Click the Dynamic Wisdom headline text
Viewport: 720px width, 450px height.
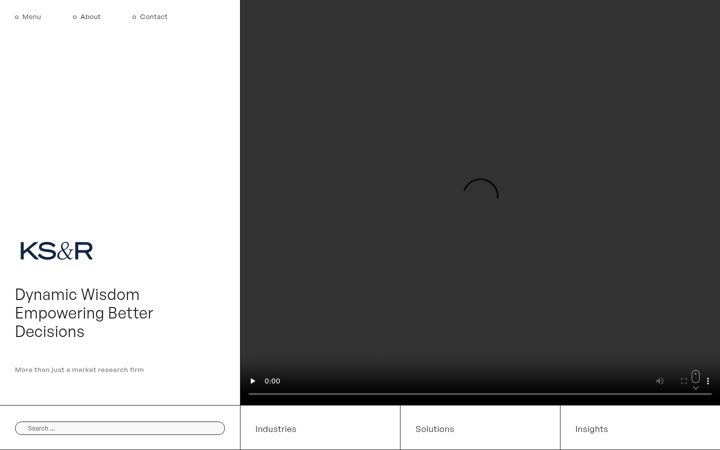(x=84, y=313)
